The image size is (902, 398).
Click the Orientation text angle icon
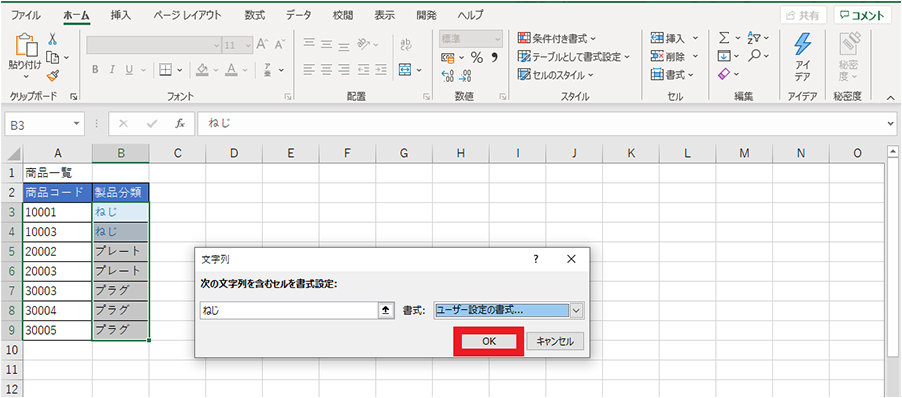pos(363,44)
